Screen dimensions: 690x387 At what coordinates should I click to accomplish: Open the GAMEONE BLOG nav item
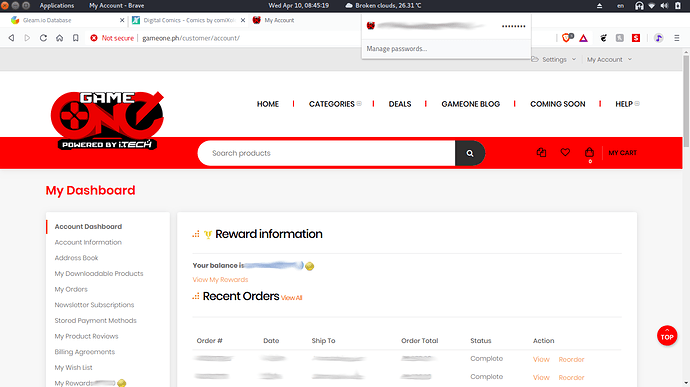[470, 104]
